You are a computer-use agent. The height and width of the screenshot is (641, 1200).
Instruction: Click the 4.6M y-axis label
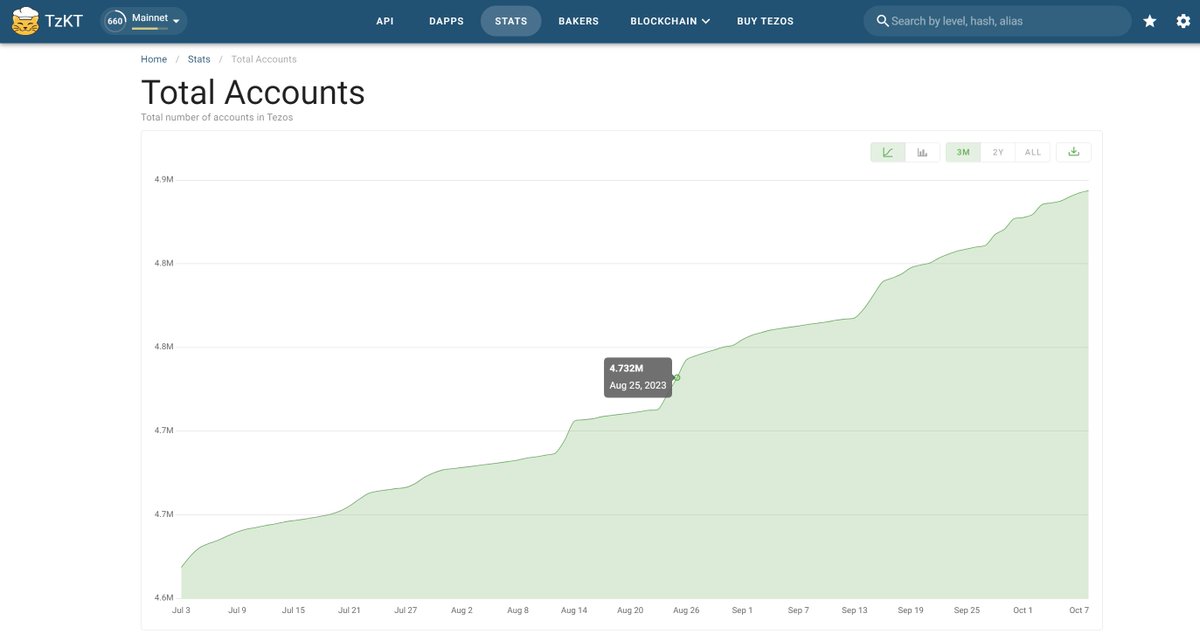[164, 598]
